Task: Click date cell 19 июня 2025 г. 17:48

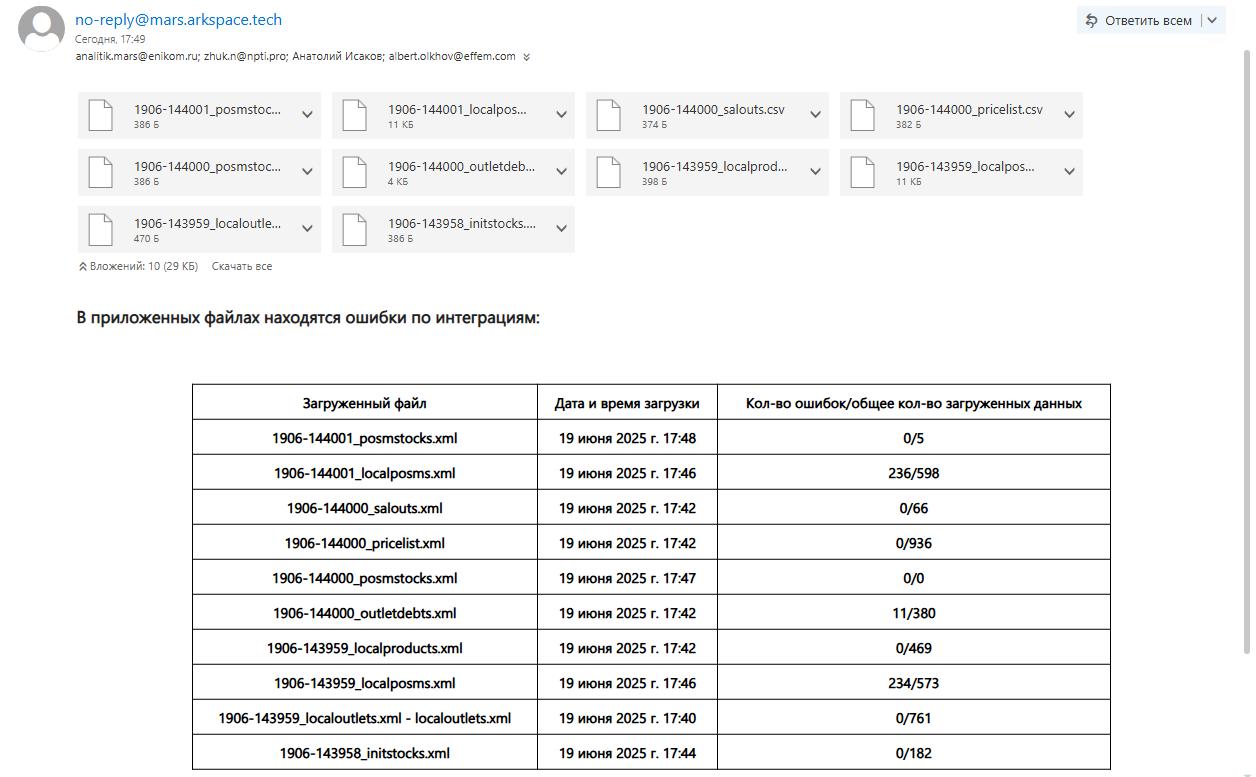Action: pos(627,438)
